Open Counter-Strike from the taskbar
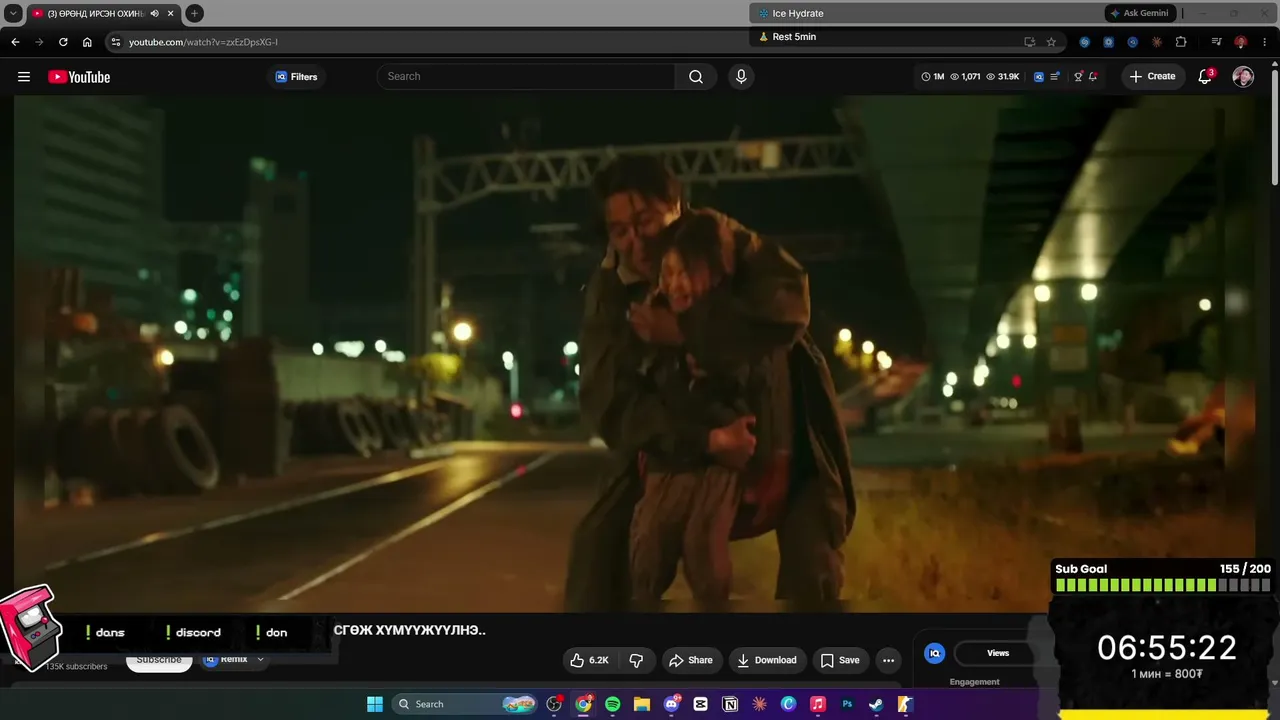This screenshot has width=1280, height=720. click(x=905, y=704)
